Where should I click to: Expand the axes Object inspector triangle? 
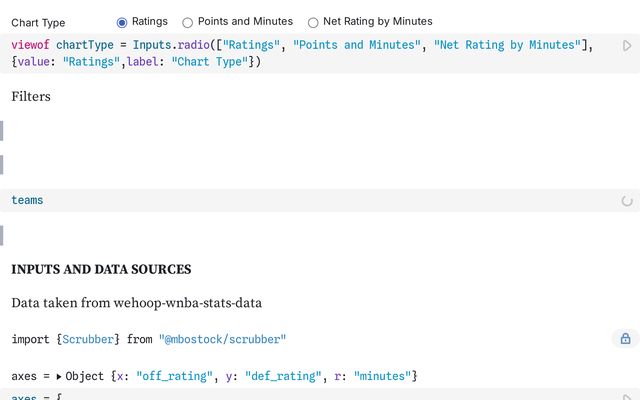point(59,376)
